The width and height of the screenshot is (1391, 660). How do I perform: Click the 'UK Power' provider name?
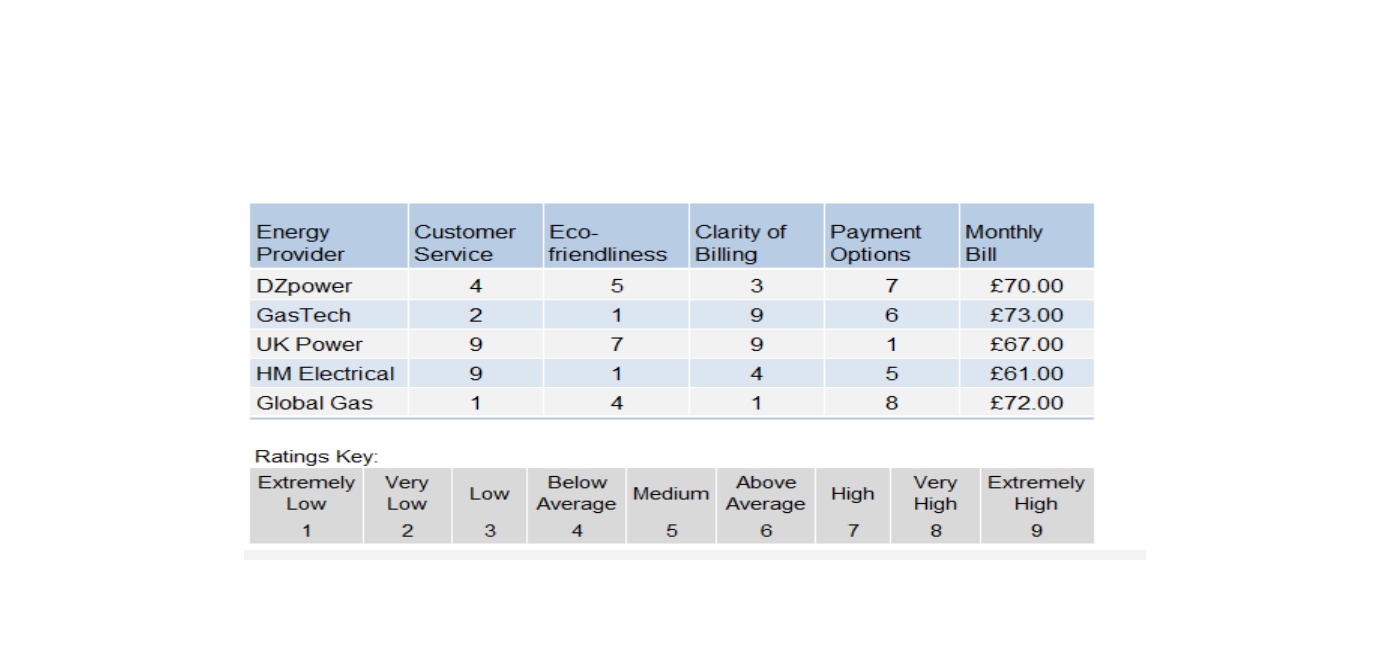(x=309, y=344)
